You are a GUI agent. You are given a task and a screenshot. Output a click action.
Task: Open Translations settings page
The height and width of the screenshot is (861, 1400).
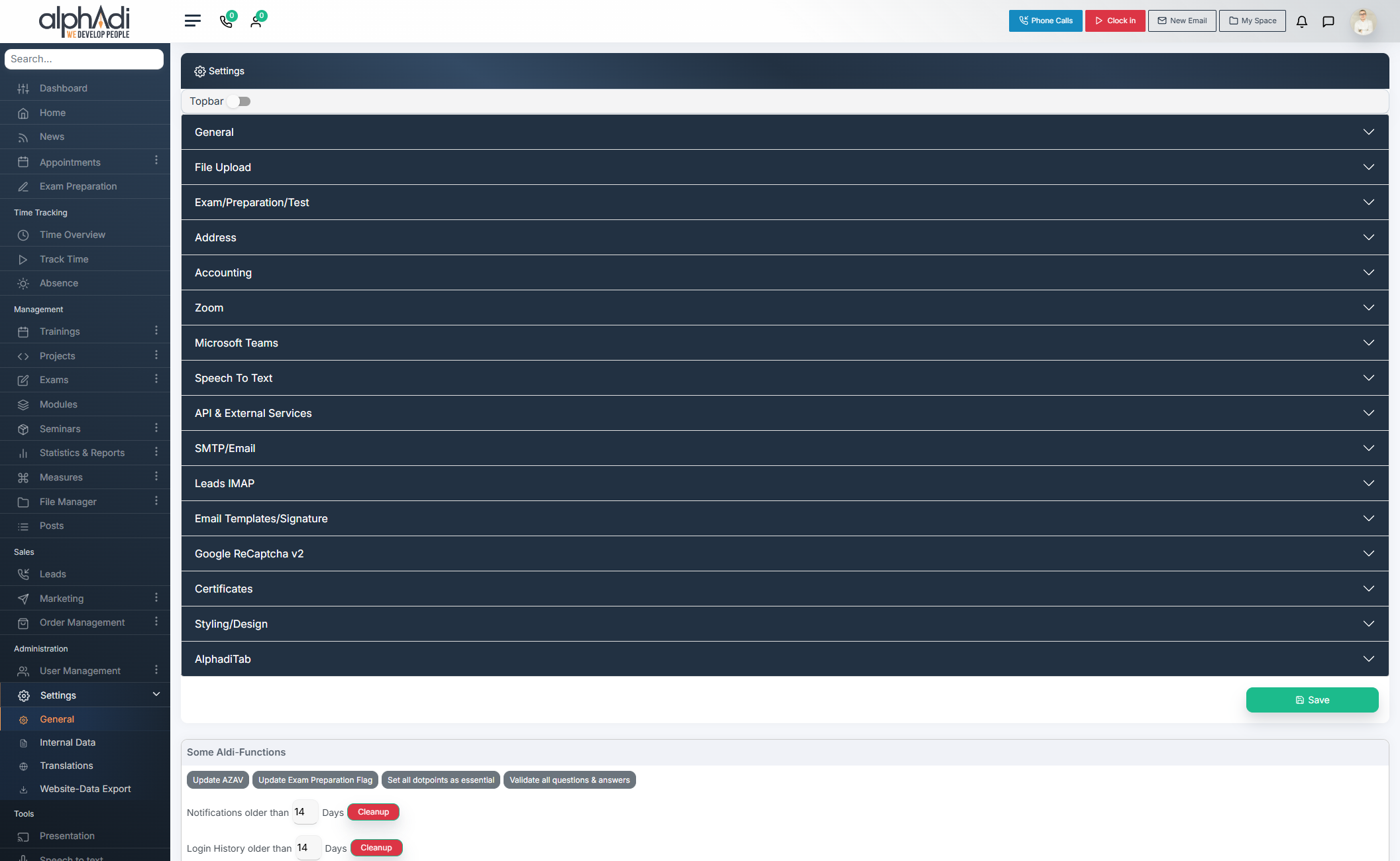coord(66,766)
